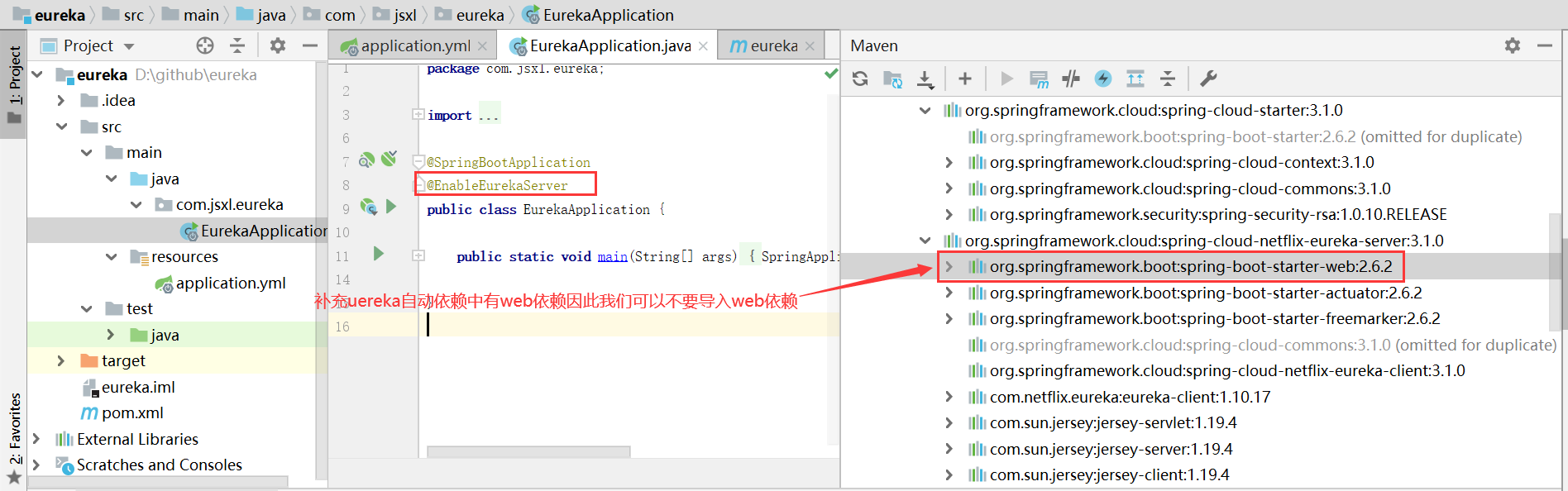Screen dimensions: 1568x491
Task: Collapse the src folder in Project
Action: click(62, 126)
